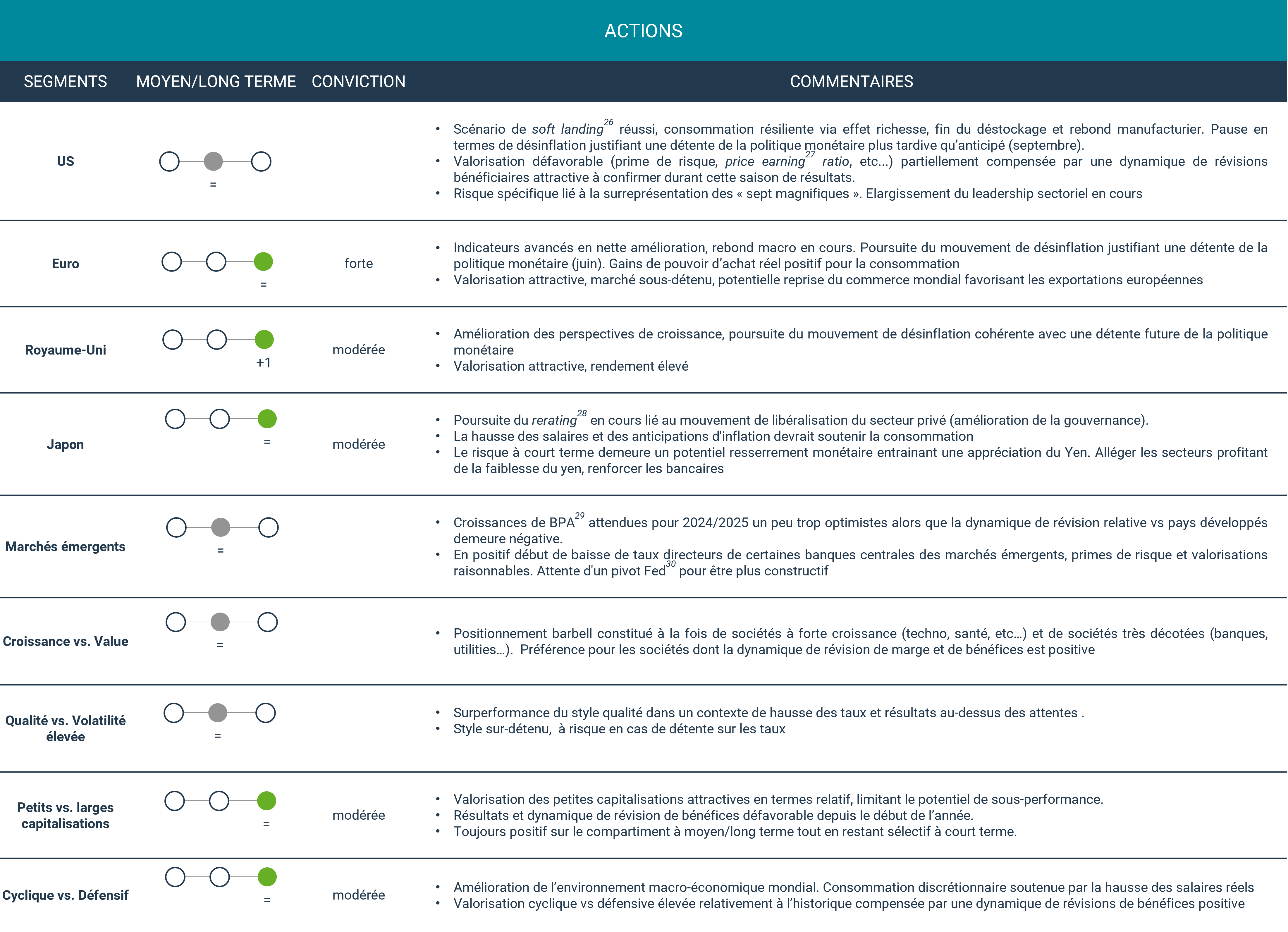
Task: Click footnote 26 after soft landing
Action: click(608, 122)
